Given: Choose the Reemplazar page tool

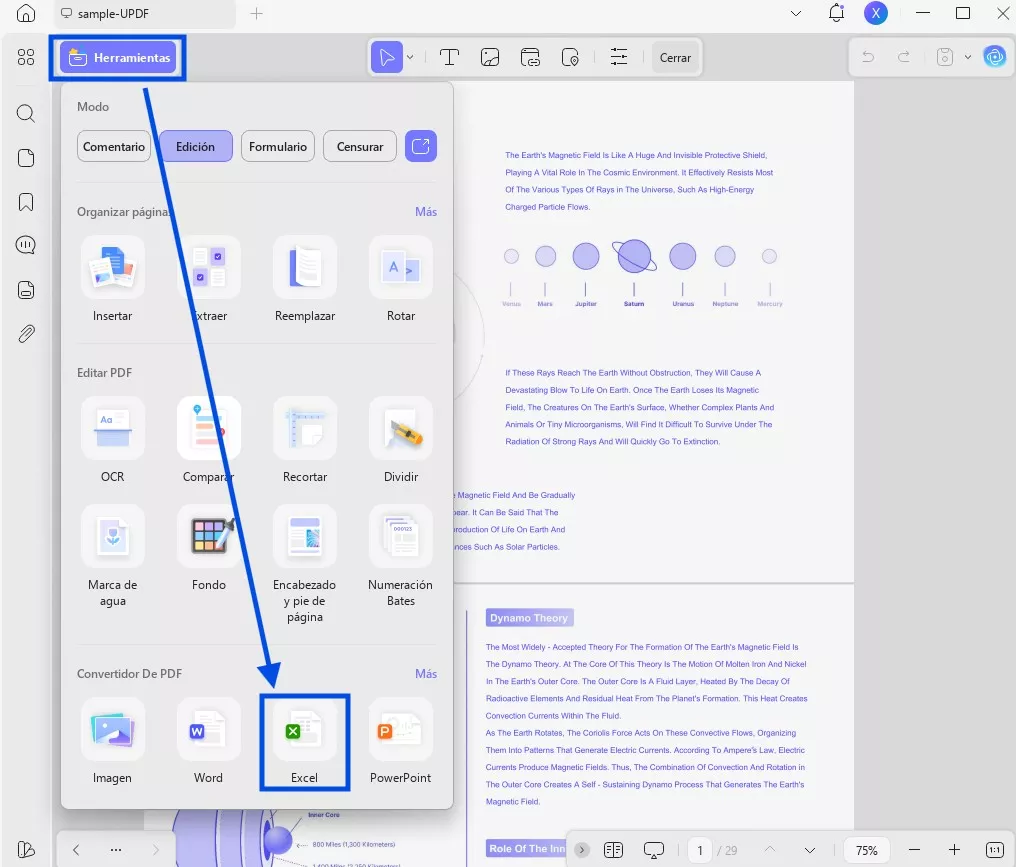Looking at the screenshot, I should [x=305, y=280].
